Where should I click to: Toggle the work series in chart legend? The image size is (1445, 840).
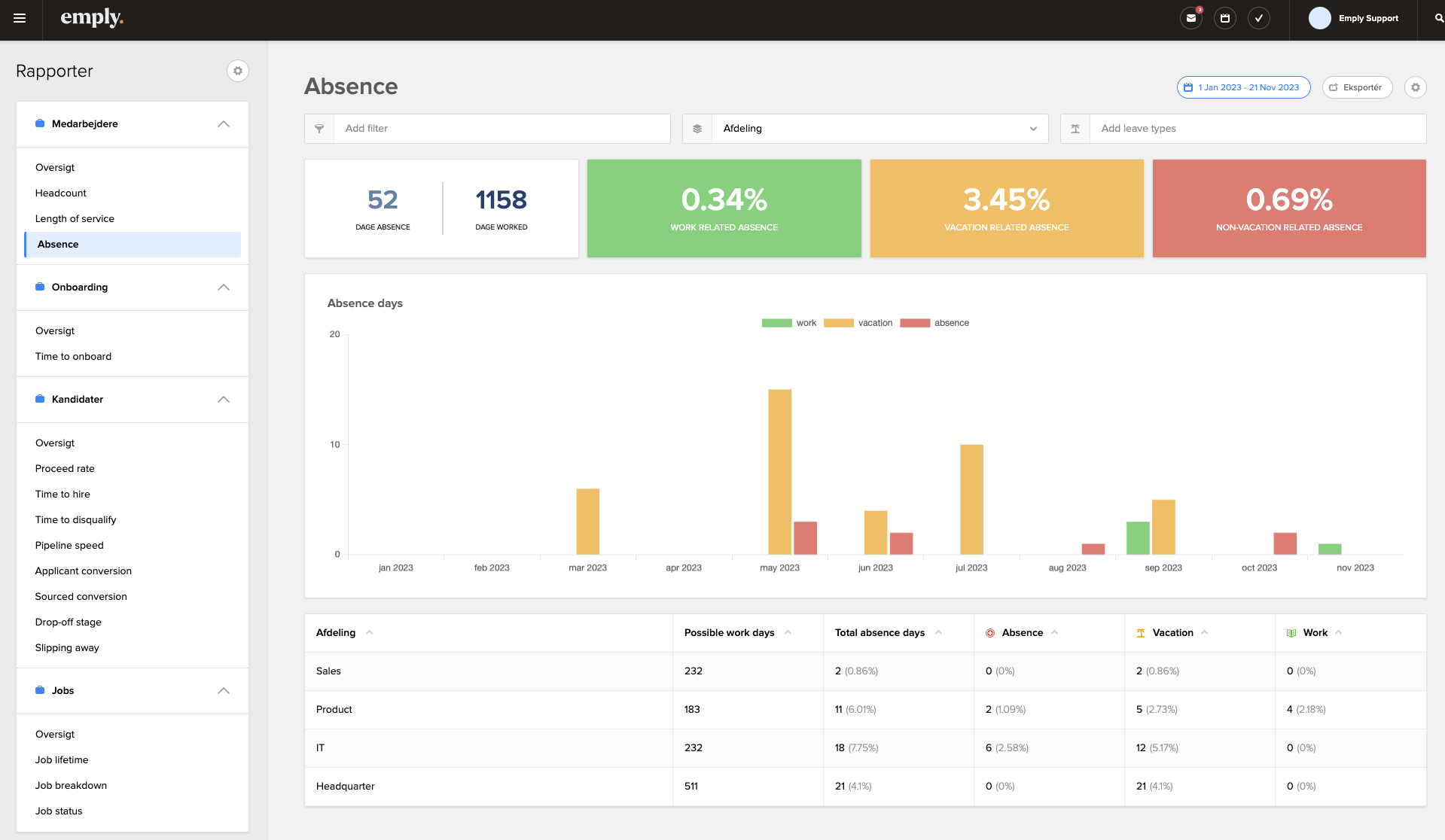[x=788, y=323]
